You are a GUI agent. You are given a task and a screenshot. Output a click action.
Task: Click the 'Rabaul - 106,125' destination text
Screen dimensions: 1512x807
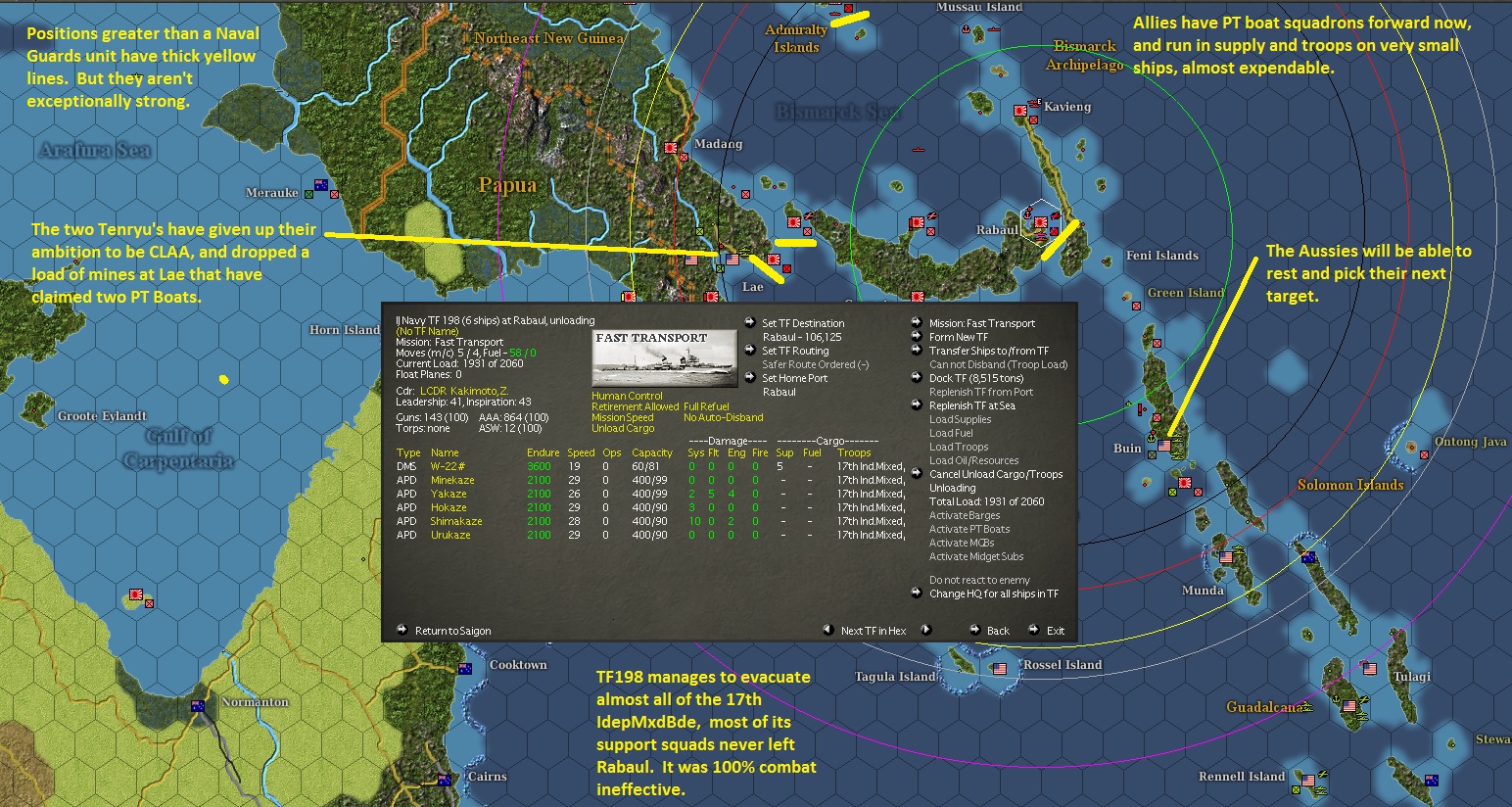(x=802, y=337)
